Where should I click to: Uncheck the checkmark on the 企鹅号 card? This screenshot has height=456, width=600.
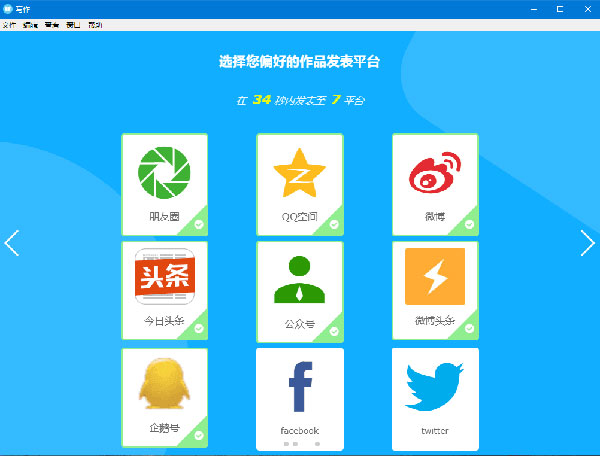click(199, 435)
